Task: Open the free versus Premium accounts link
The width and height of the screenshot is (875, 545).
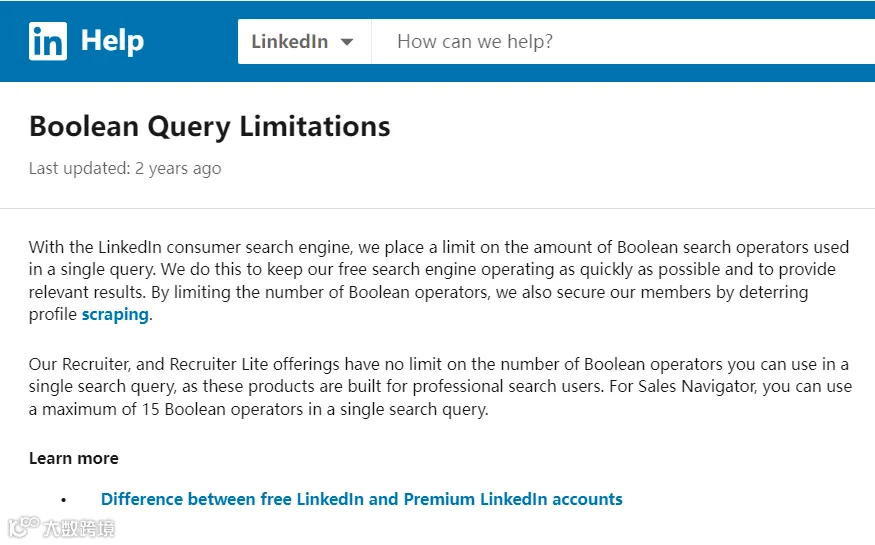Action: tap(361, 499)
